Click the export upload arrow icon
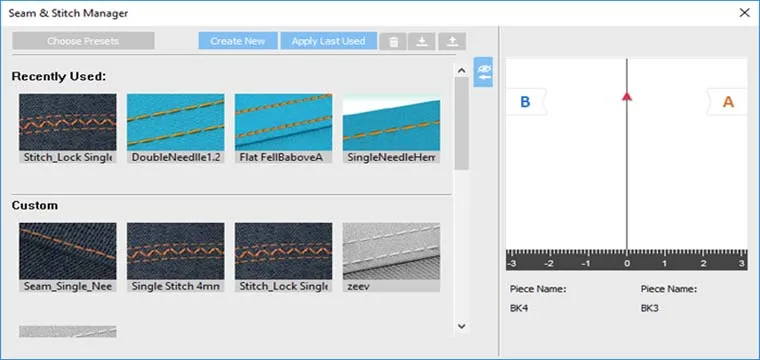Image resolution: width=760 pixels, height=360 pixels. [452, 42]
